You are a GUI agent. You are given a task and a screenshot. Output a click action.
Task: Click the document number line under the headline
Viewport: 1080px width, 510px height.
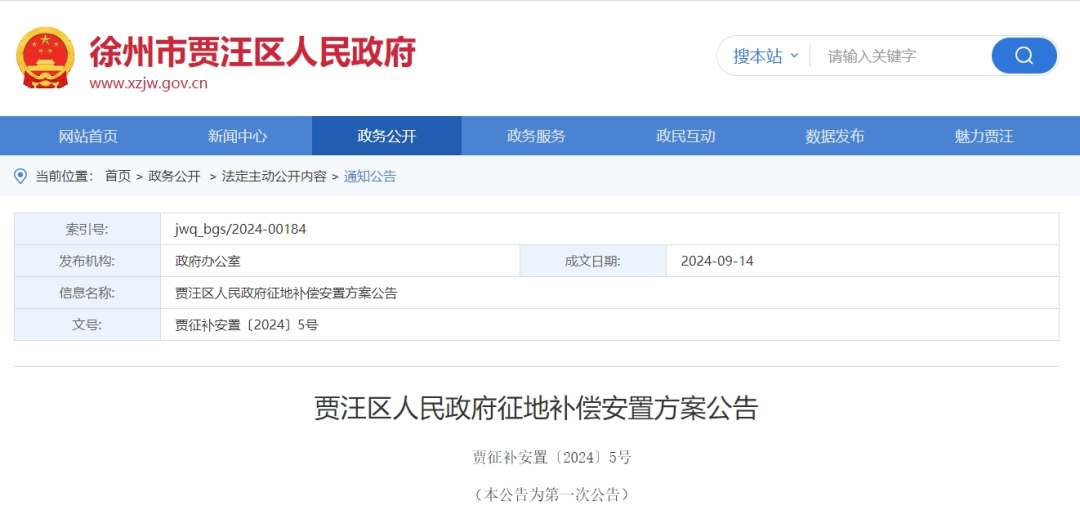coord(552,457)
